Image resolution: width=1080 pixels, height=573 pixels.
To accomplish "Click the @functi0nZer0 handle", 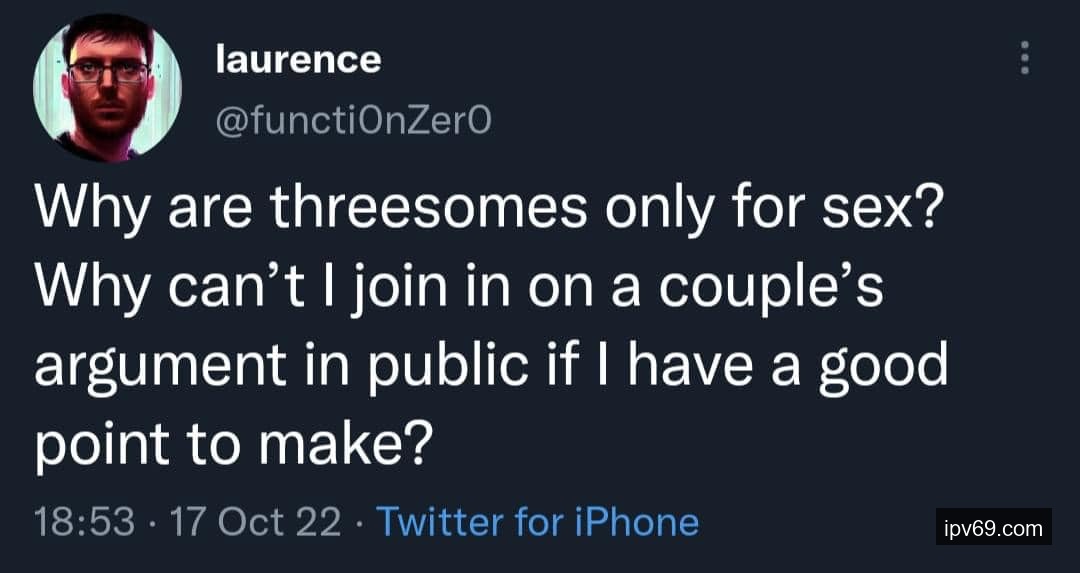I will tap(355, 122).
